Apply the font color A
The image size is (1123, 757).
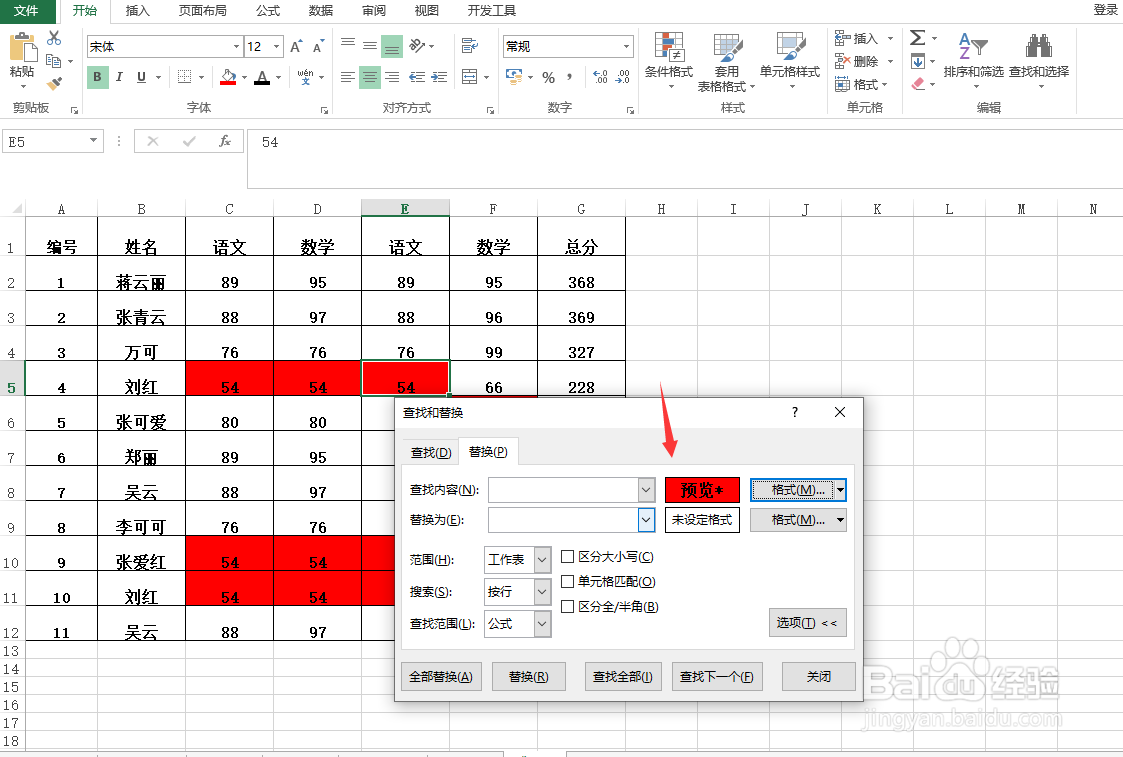[x=262, y=77]
